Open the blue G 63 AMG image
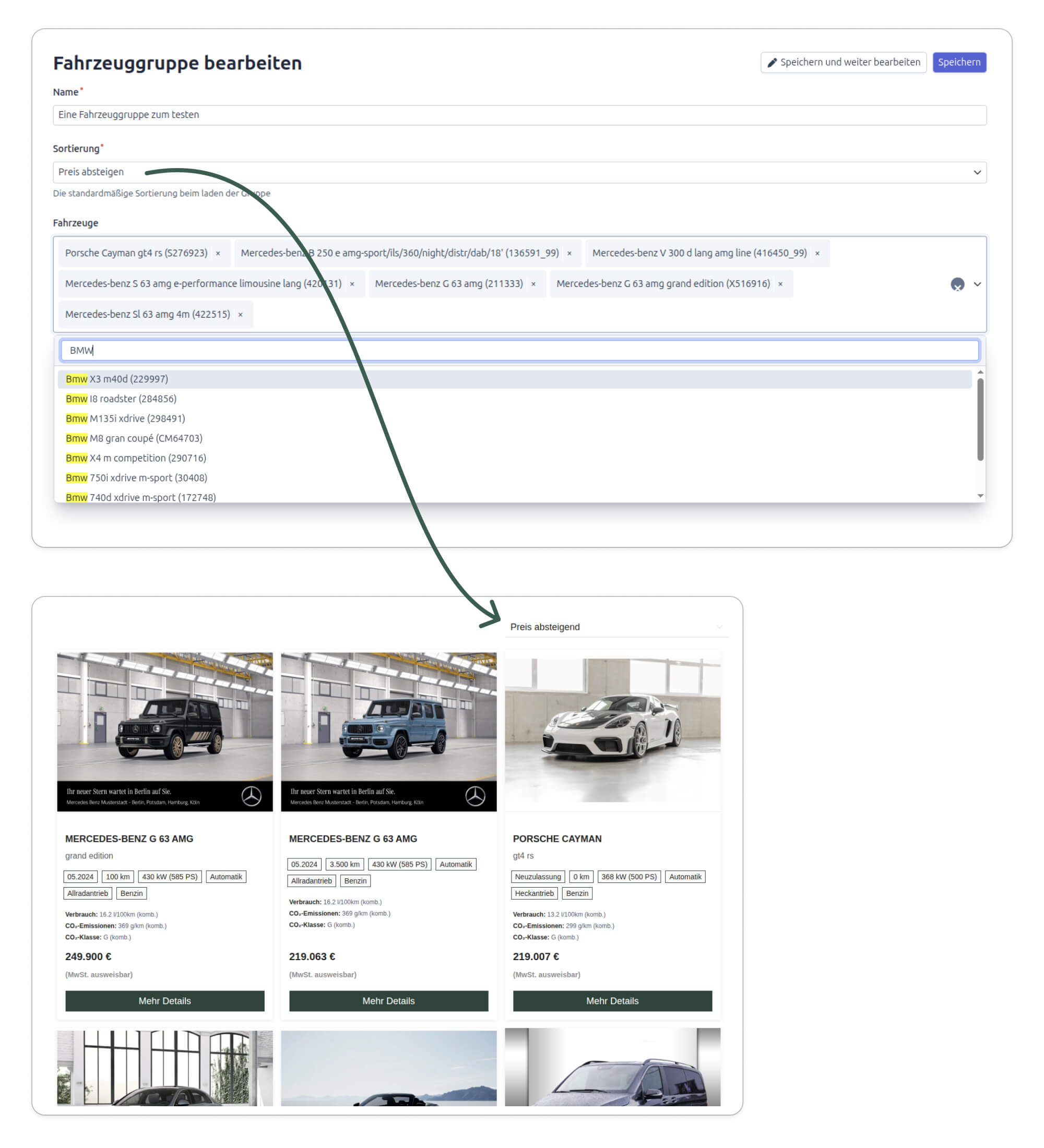This screenshot has height=1148, width=1044. [388, 732]
